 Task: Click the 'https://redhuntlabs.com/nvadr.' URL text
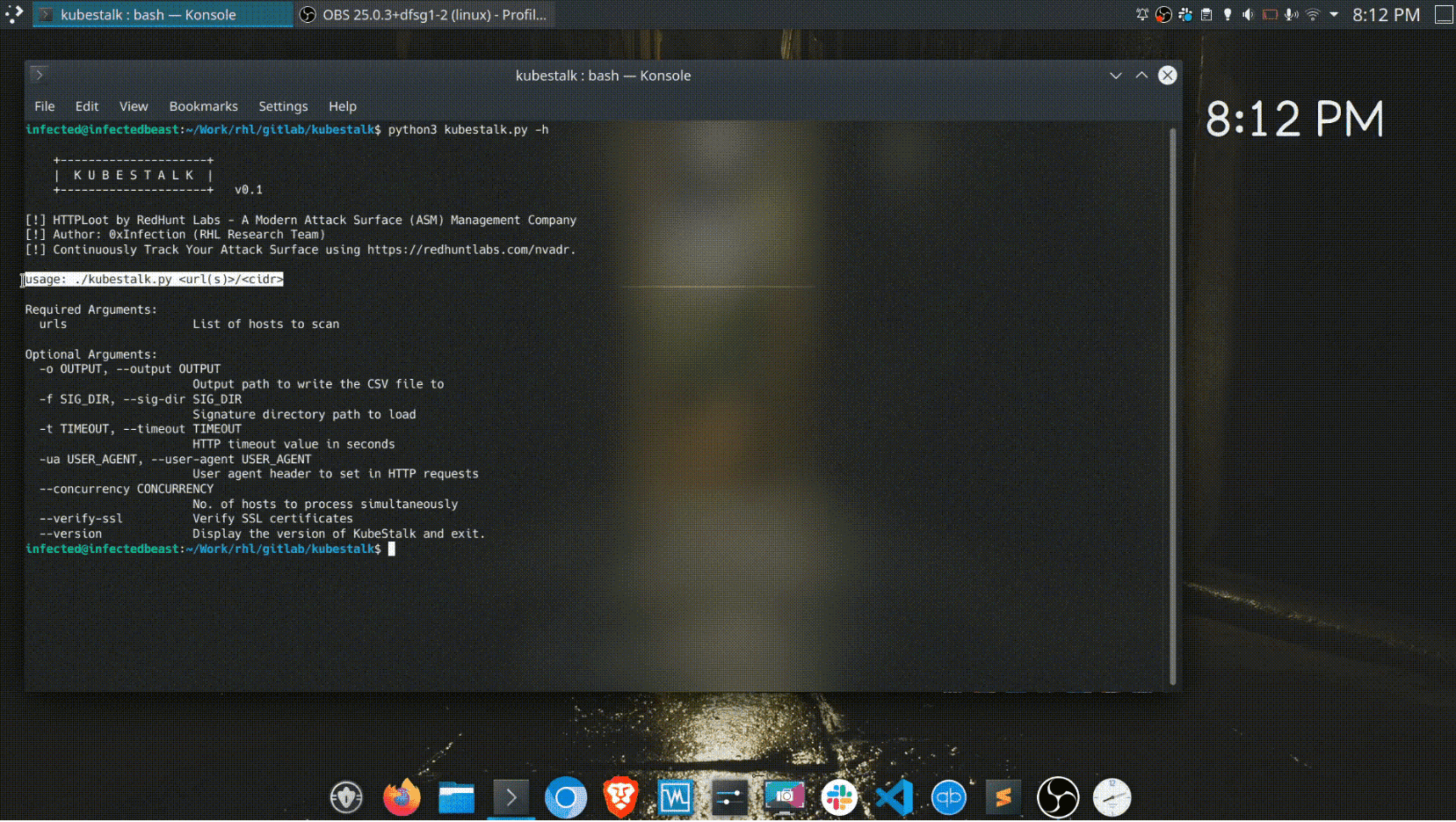pyautogui.click(x=471, y=250)
